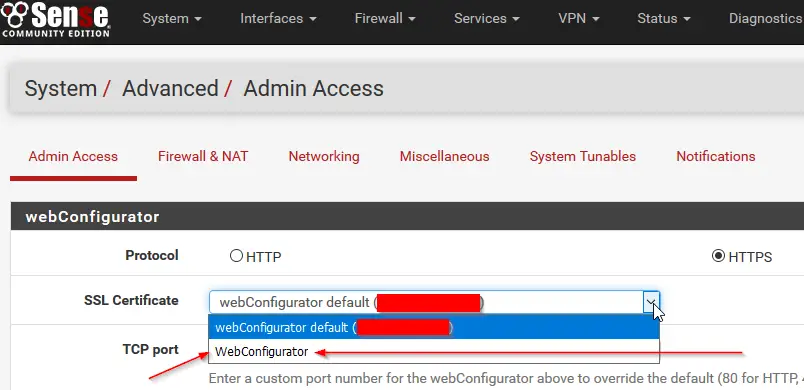Click System in the breadcrumb
This screenshot has width=804, height=390.
click(x=61, y=88)
